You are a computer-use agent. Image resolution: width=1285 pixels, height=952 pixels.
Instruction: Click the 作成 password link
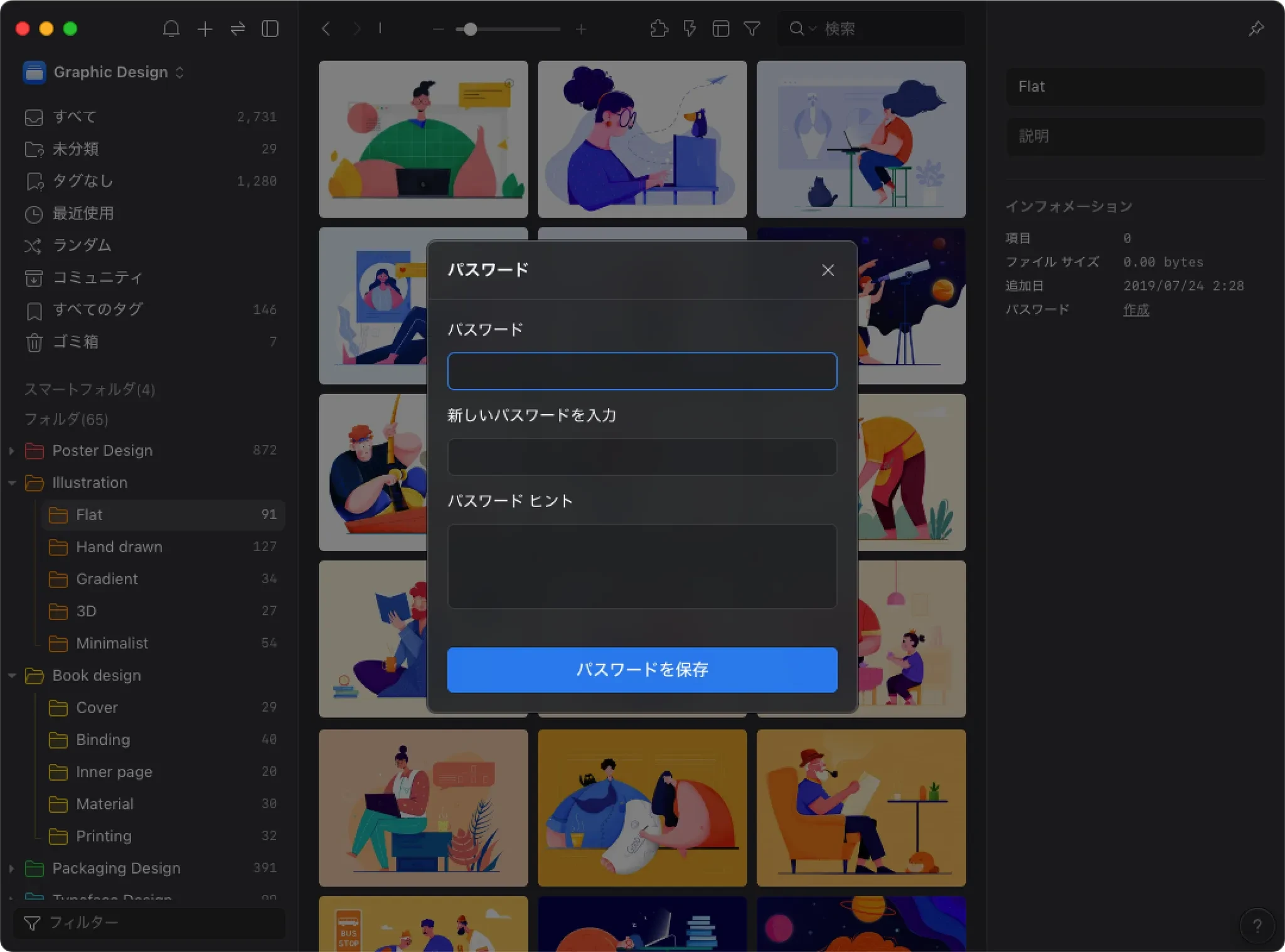pyautogui.click(x=1136, y=309)
